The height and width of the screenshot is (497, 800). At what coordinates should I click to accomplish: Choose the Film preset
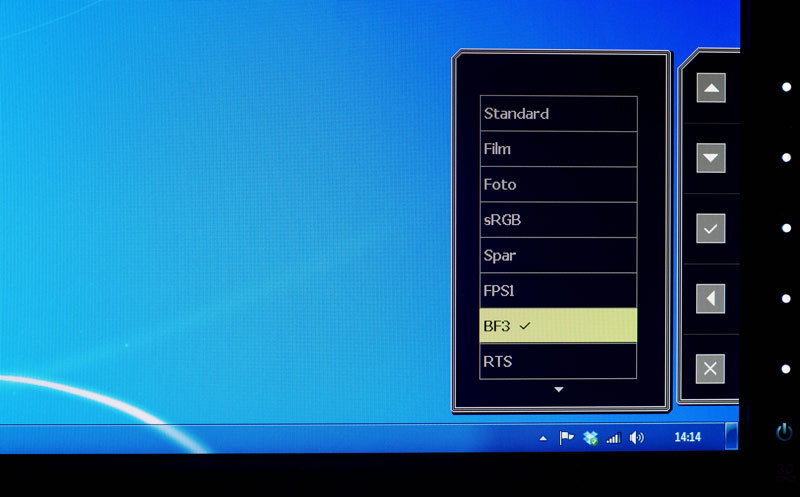(x=558, y=149)
